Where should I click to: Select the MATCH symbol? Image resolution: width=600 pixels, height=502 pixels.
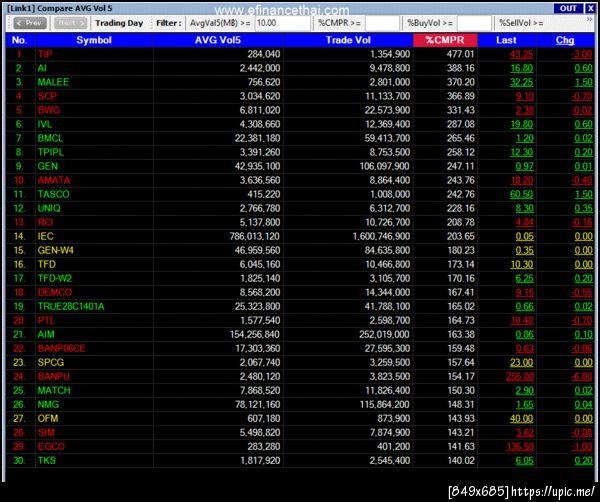tap(54, 391)
